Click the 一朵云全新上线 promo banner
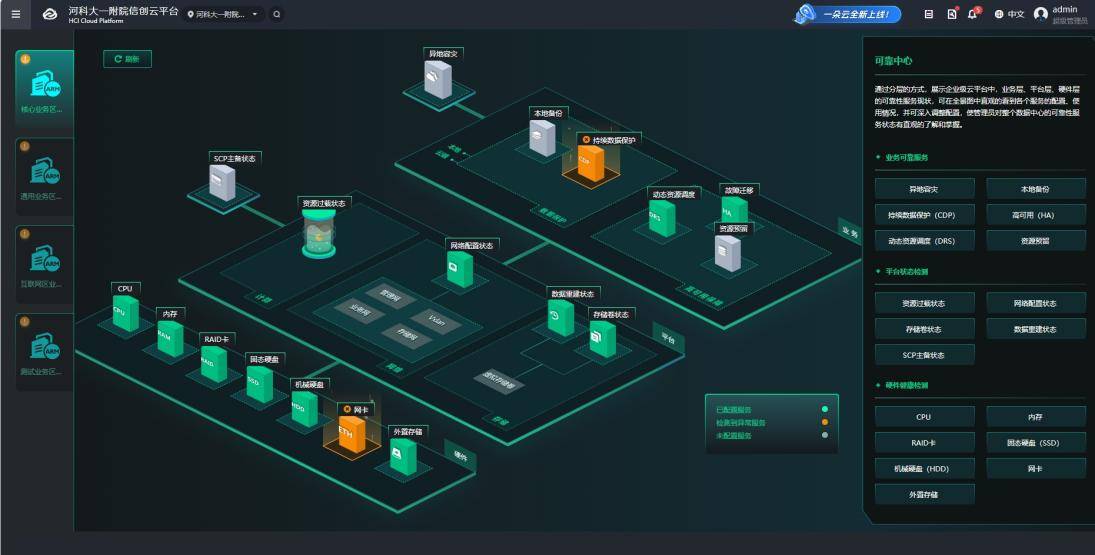The width and height of the screenshot is (1095, 555). click(849, 14)
